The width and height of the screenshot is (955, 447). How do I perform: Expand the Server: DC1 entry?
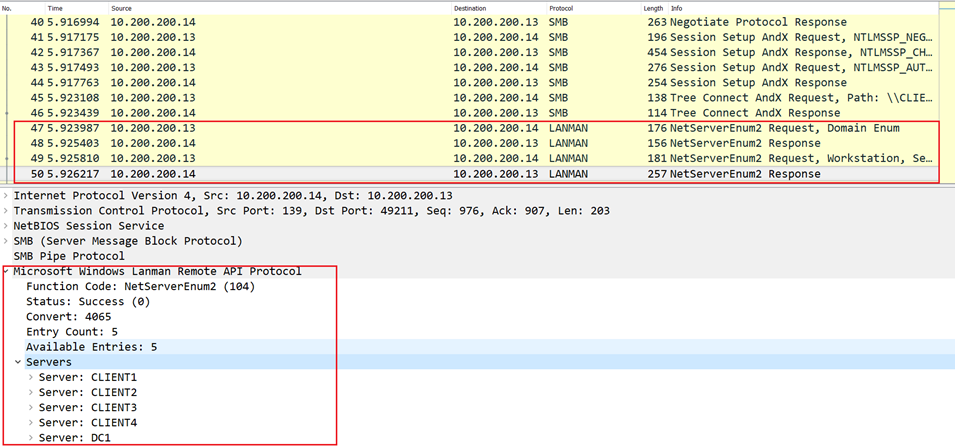click(x=31, y=437)
